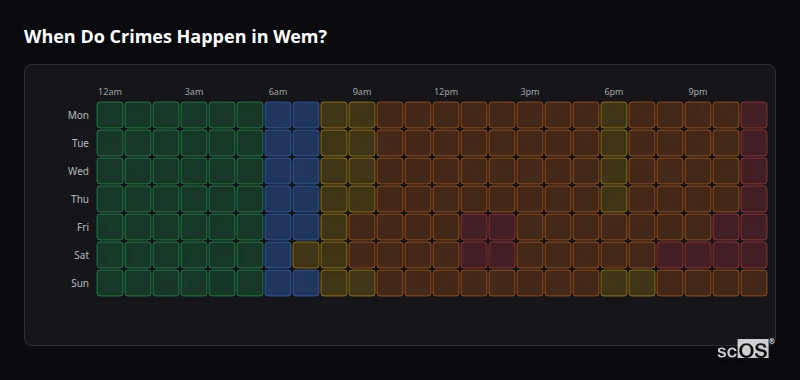Click the '3am' column label
This screenshot has width=800, height=380.
pos(194,92)
